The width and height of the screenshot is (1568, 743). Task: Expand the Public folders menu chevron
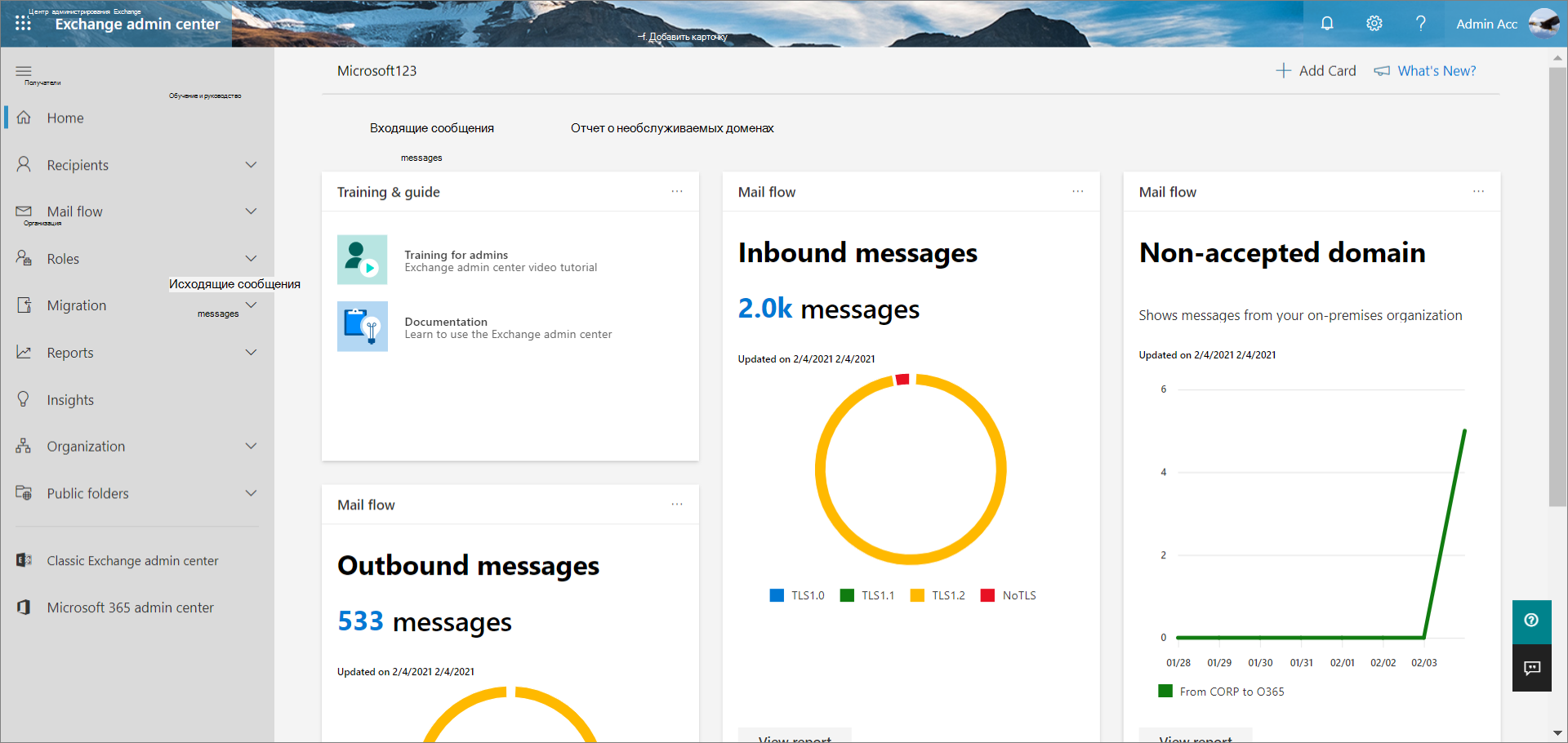tap(252, 492)
